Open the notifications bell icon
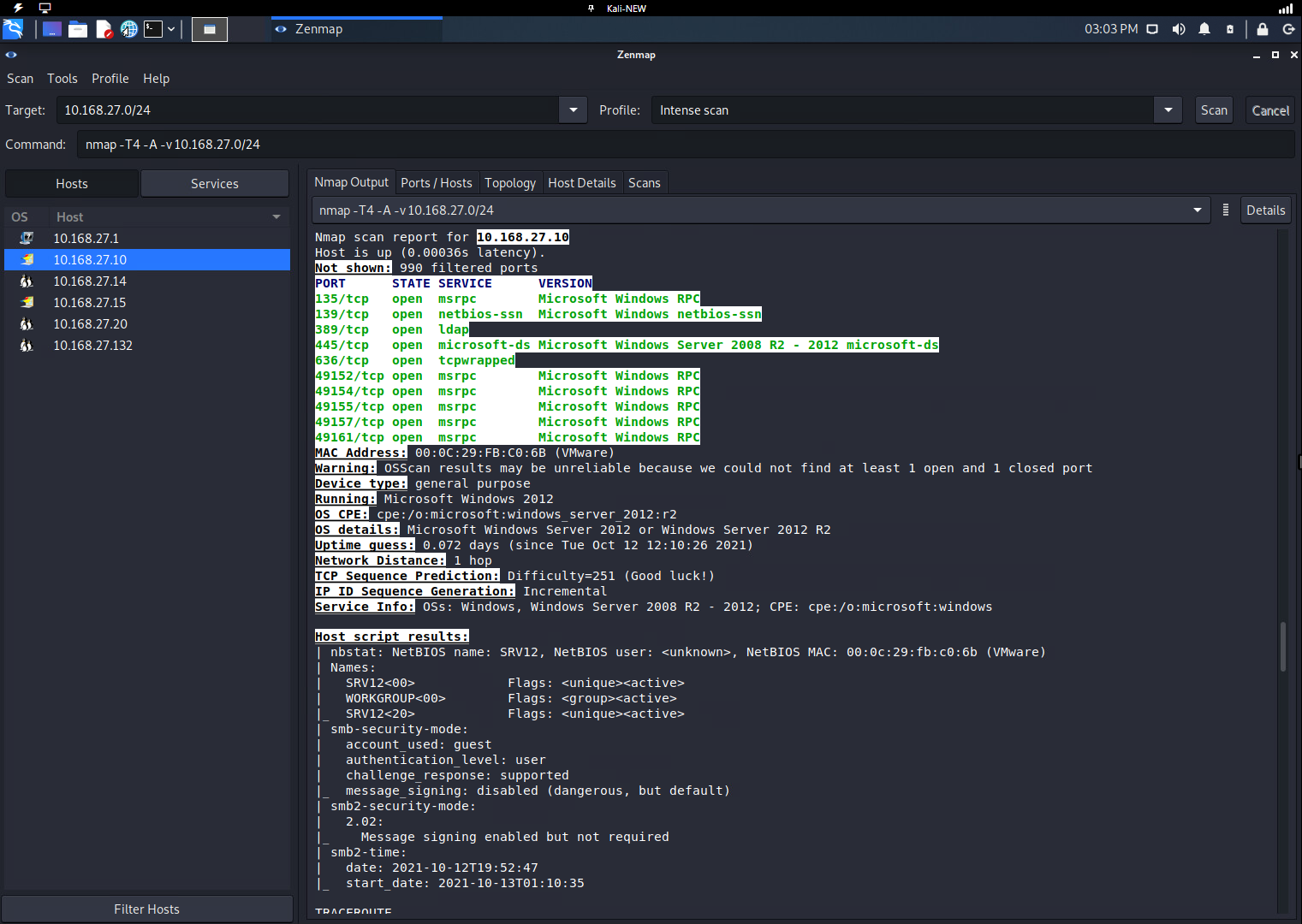This screenshot has height=924, width=1302. point(1204,29)
